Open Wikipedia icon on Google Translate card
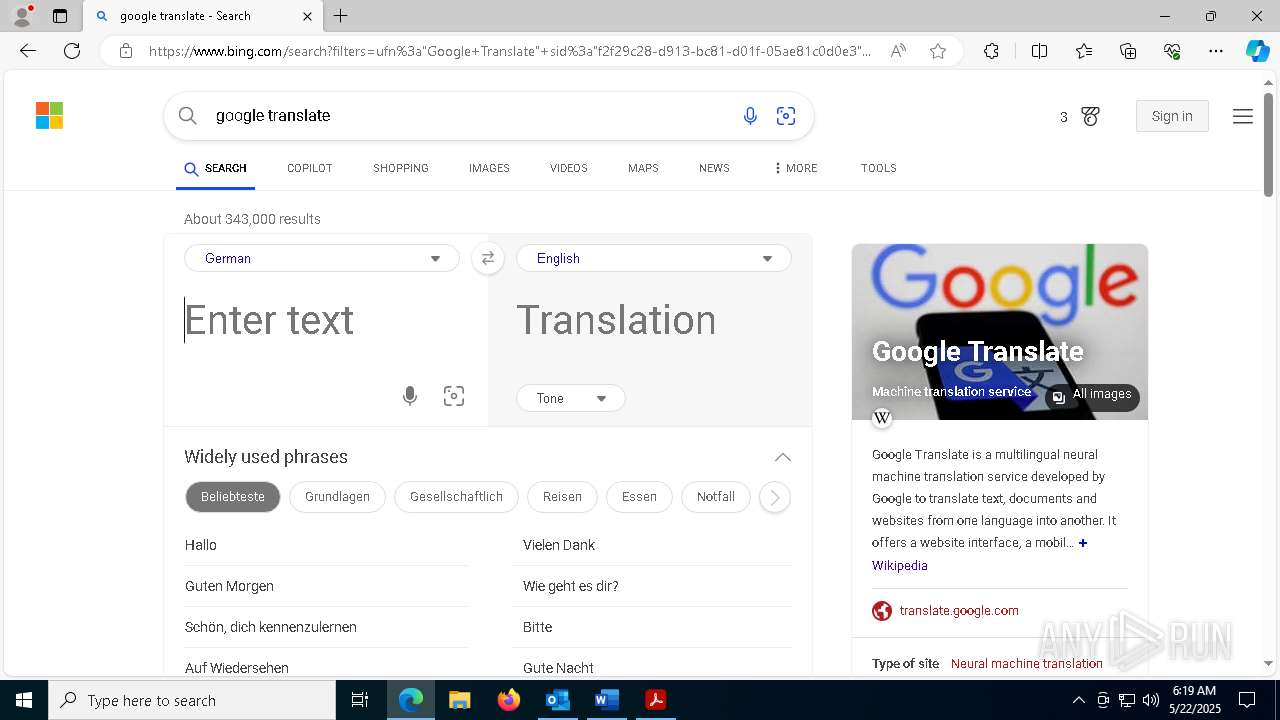 [882, 418]
